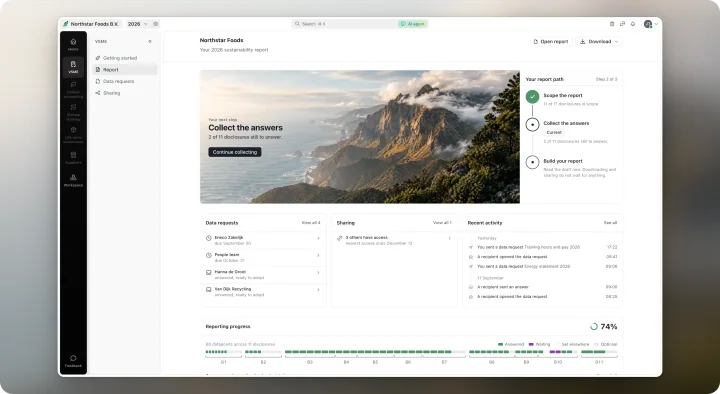Image resolution: width=720 pixels, height=394 pixels.
Task: Click the D1 progress bar segment
Action: pos(224,352)
